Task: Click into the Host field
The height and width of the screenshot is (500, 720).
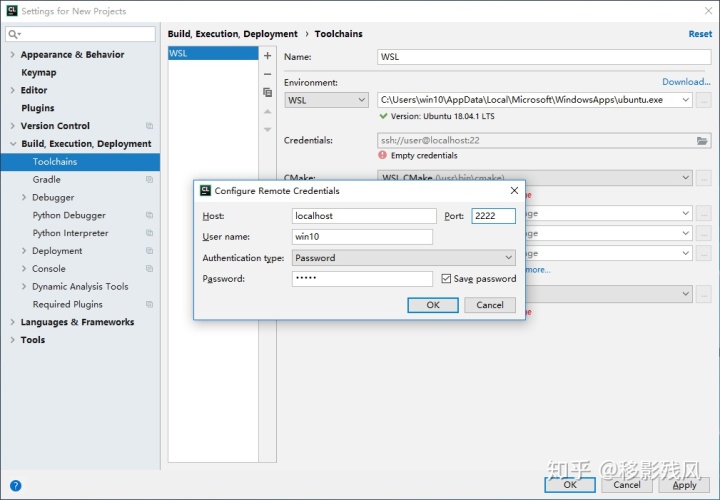Action: click(x=364, y=216)
